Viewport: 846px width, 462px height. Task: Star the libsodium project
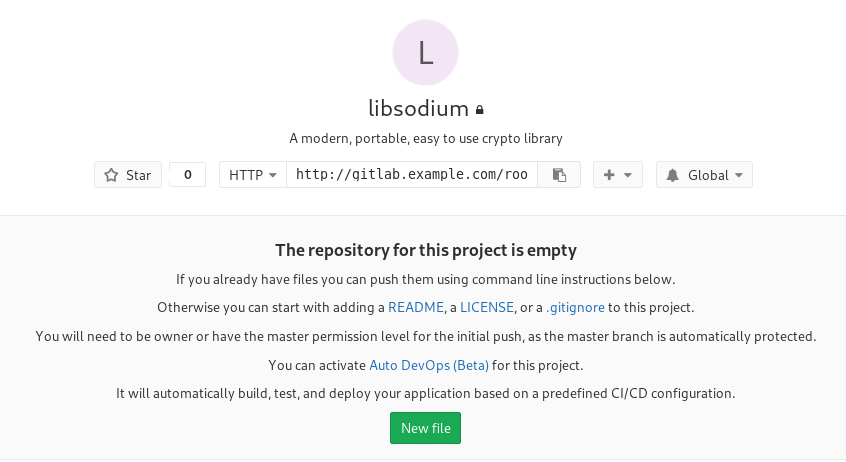(128, 175)
